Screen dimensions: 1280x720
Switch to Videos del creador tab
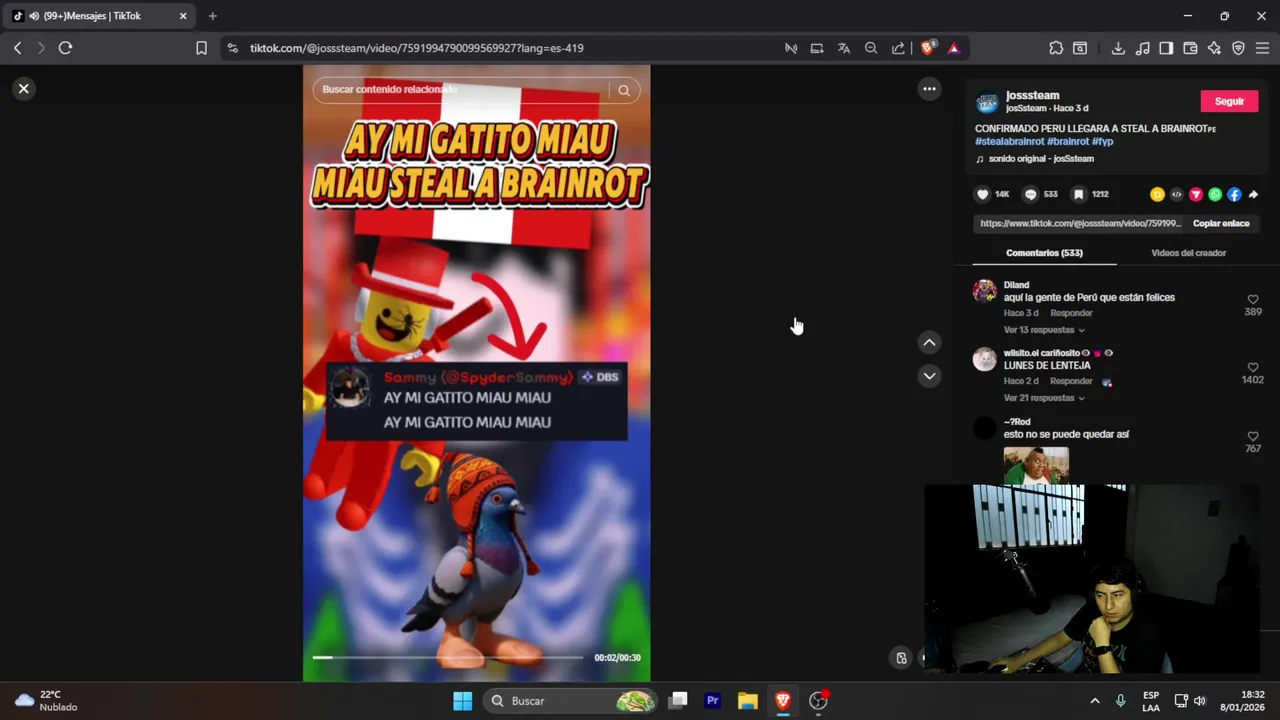(1188, 253)
